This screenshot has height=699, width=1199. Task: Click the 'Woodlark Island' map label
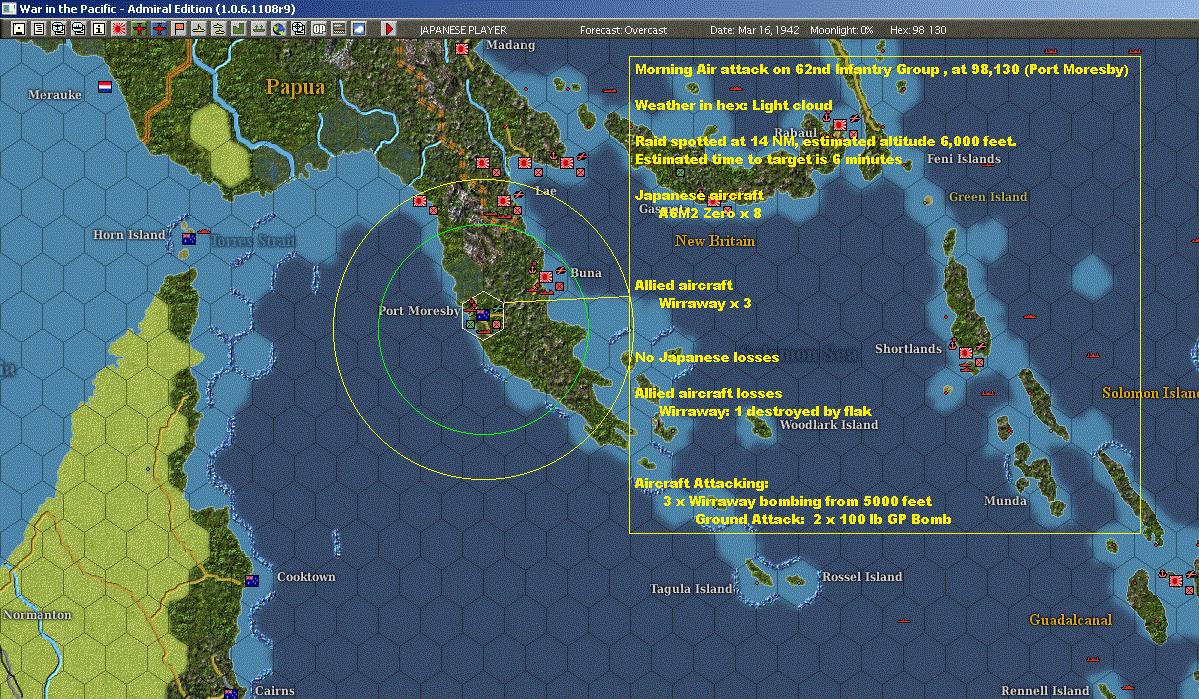point(829,424)
